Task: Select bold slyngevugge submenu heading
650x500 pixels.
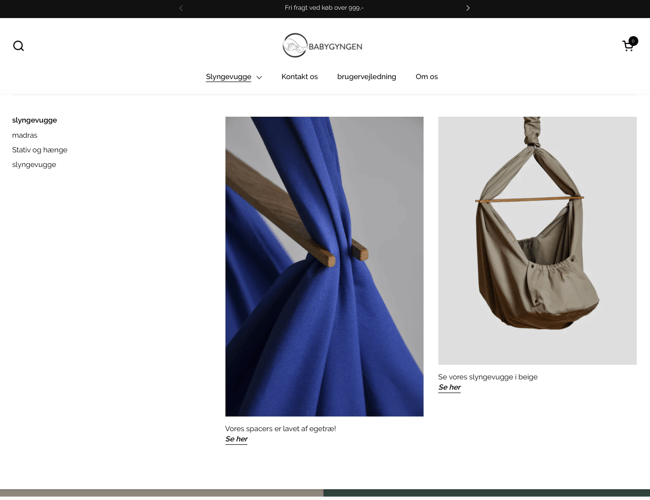Action: pyautogui.click(x=34, y=120)
